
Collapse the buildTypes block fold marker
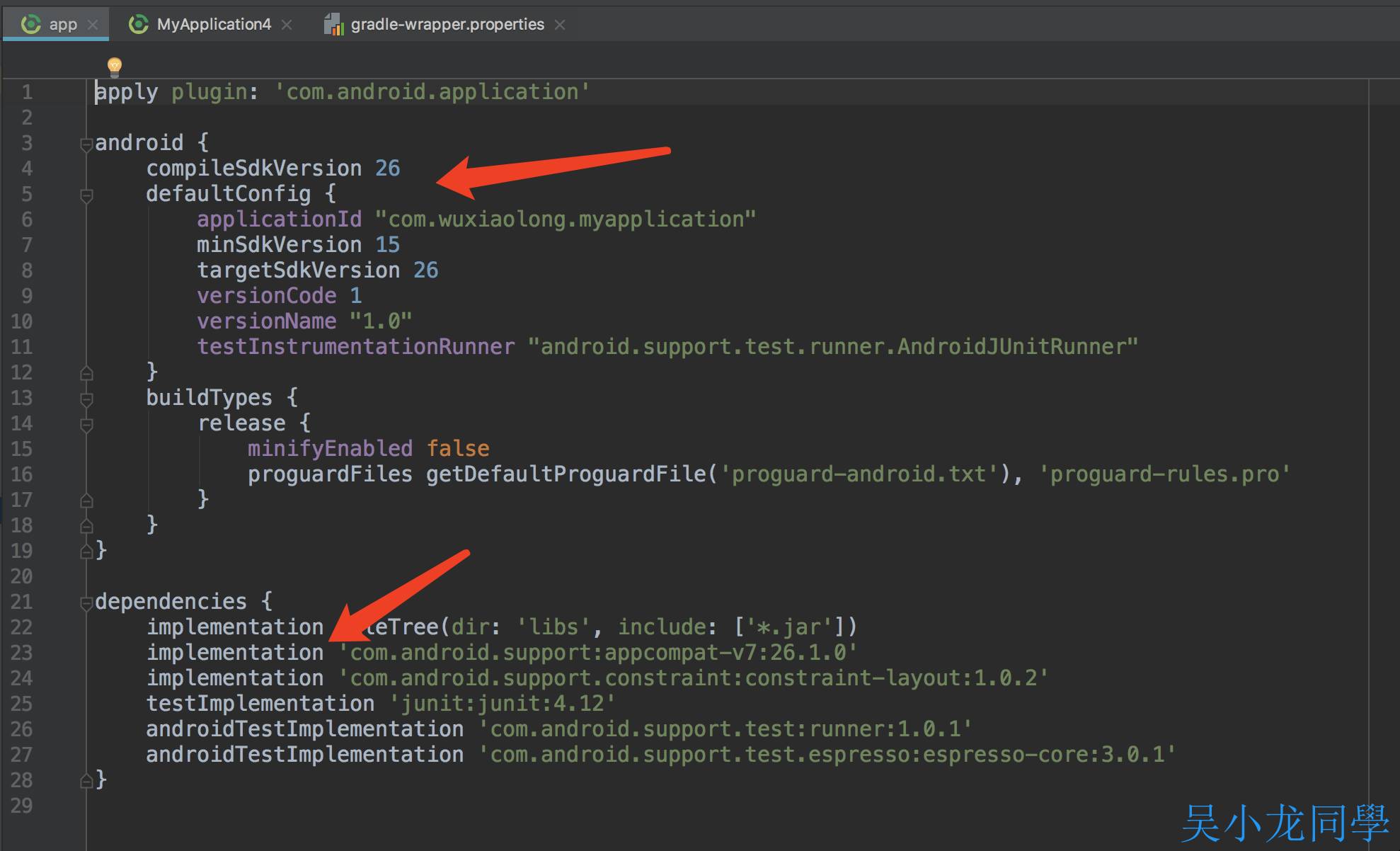tap(86, 399)
